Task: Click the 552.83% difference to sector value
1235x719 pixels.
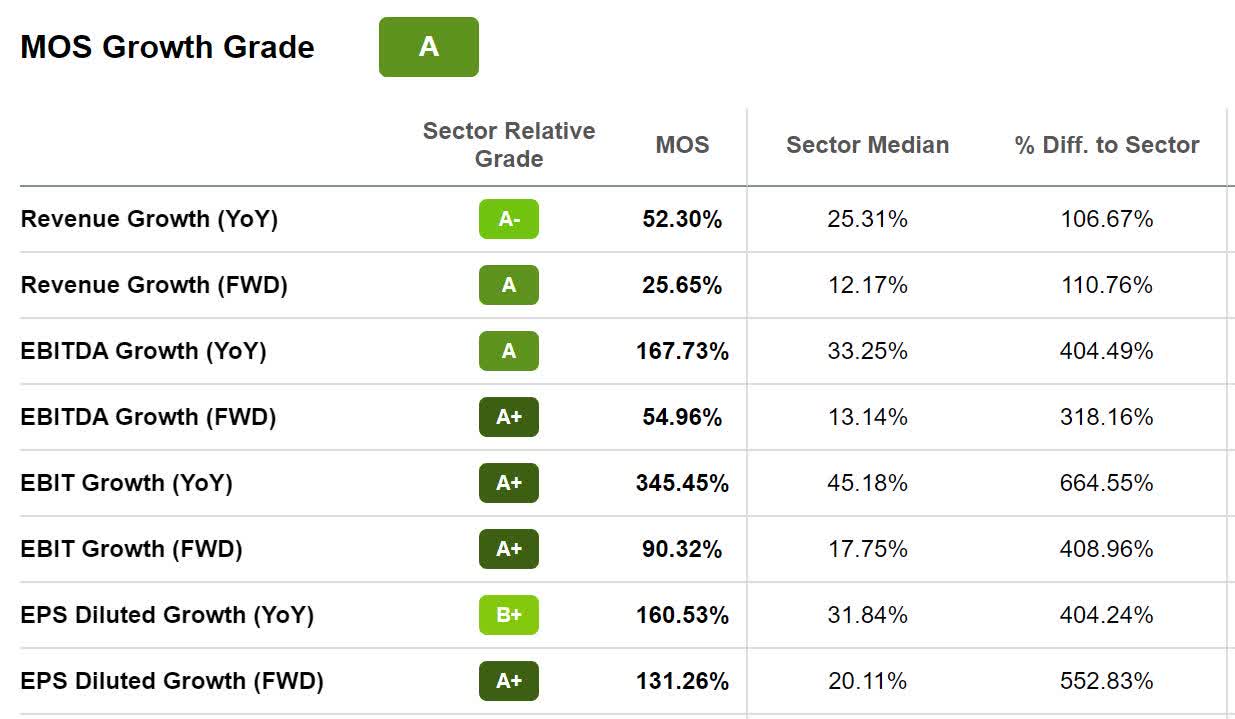Action: [1107, 681]
